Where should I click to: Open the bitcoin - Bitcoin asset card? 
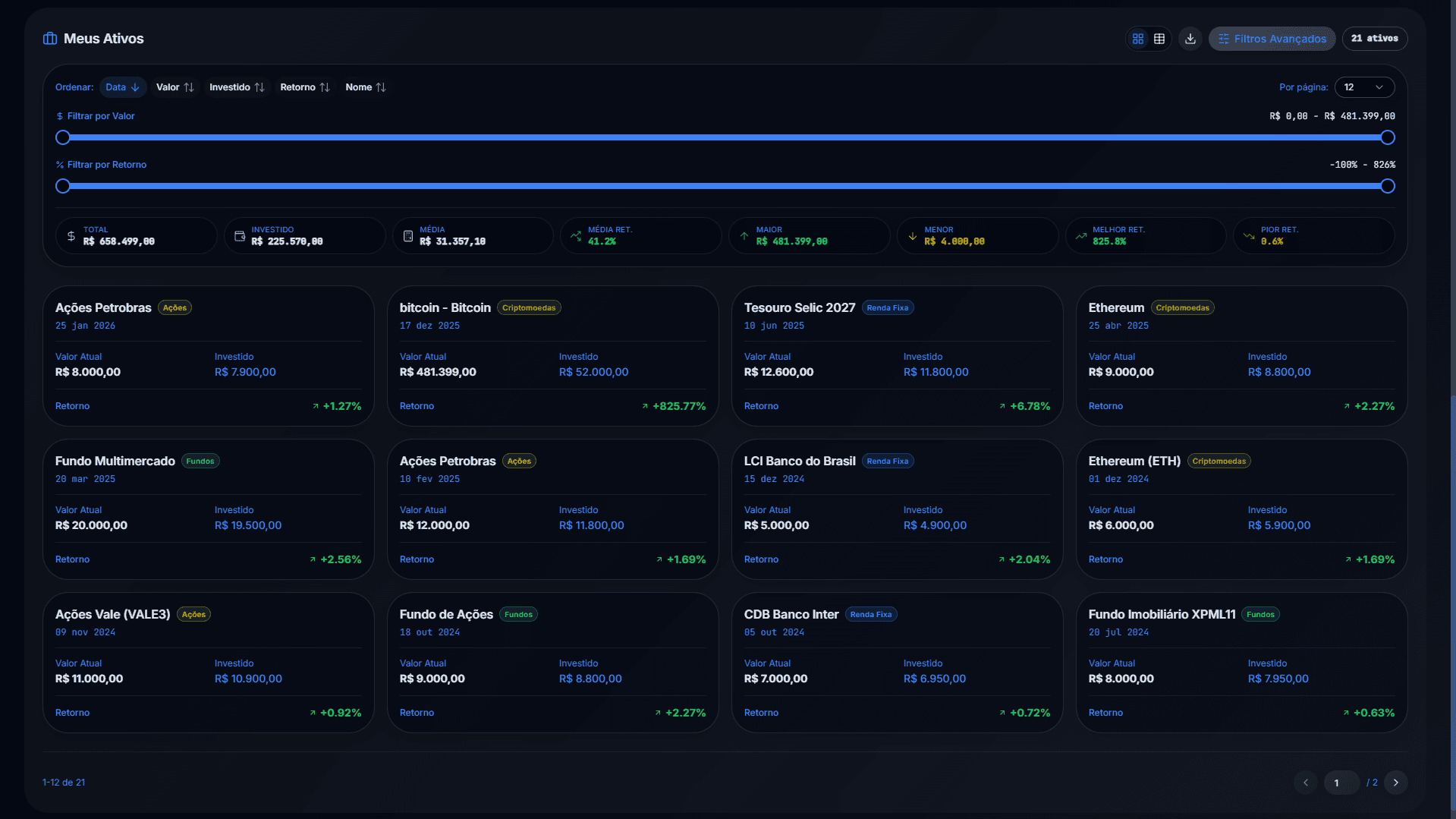[x=552, y=355]
